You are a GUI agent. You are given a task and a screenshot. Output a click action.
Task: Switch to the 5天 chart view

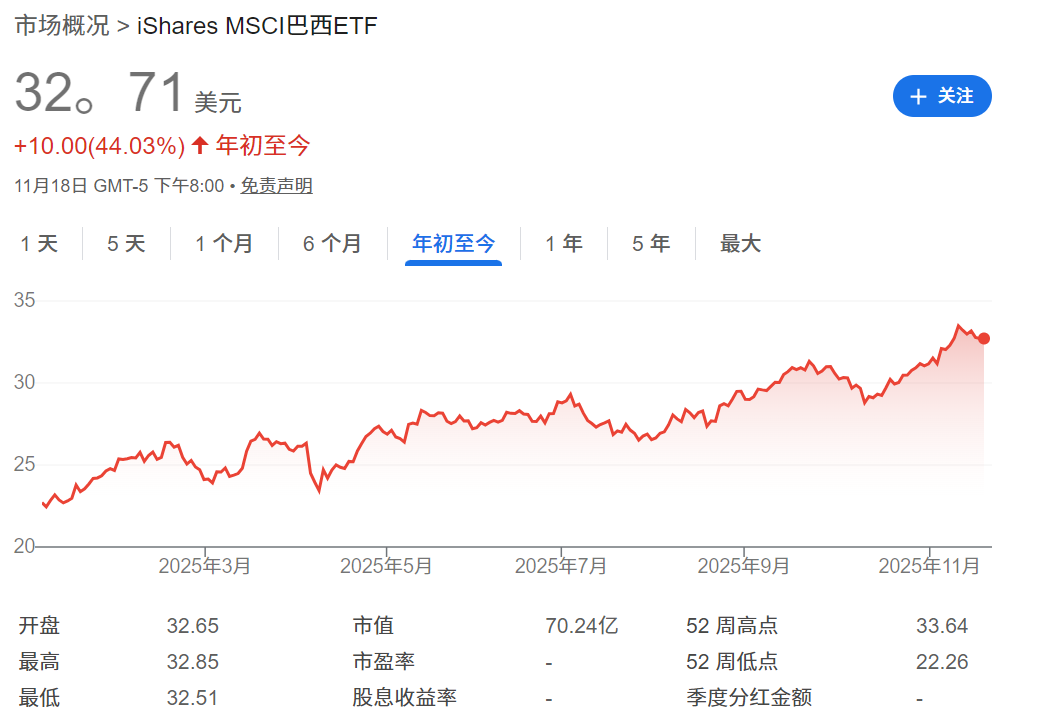125,243
